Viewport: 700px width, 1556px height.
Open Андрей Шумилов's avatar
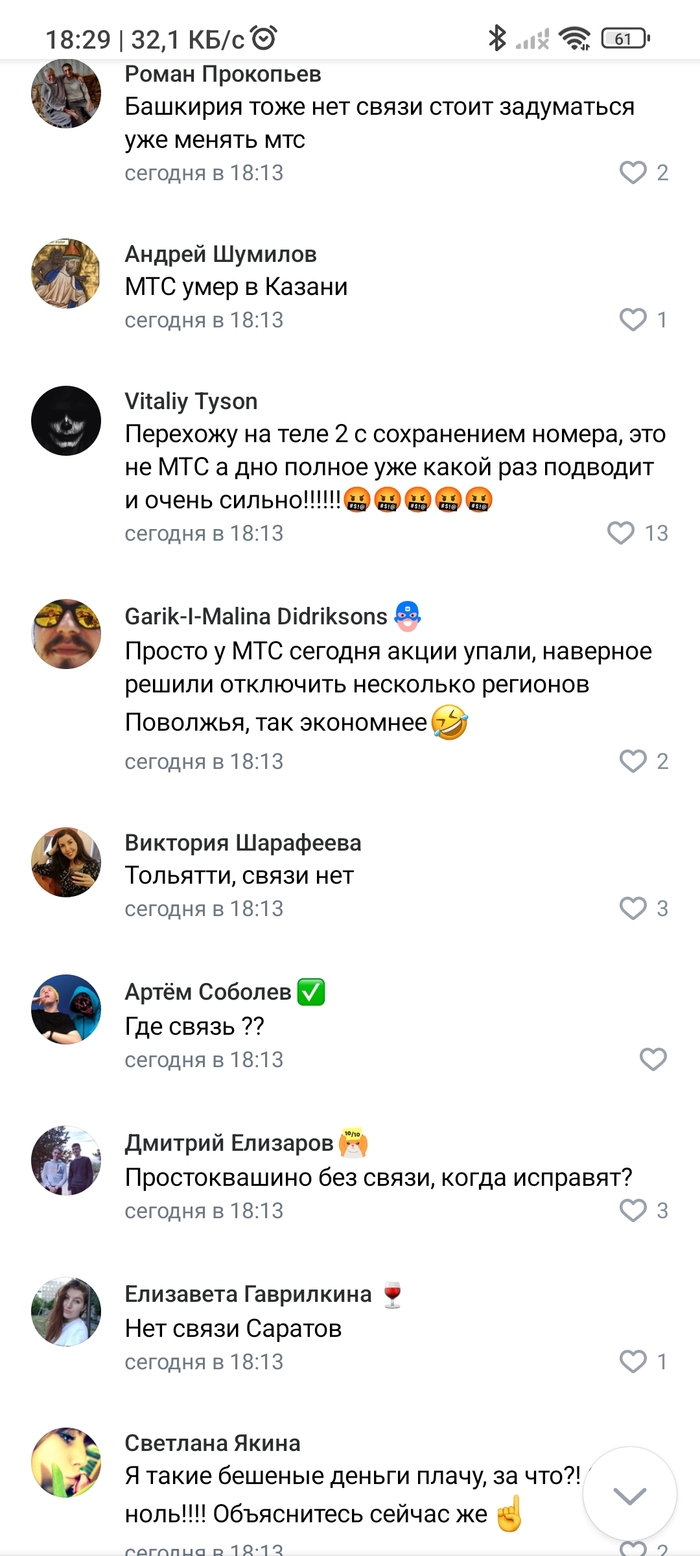click(x=66, y=273)
